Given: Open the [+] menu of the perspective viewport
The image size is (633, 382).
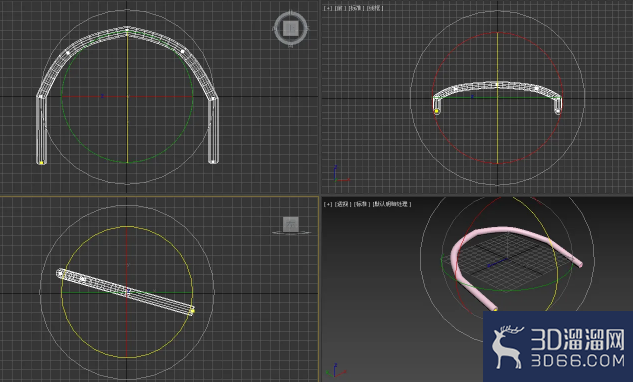Looking at the screenshot, I should pos(328,204).
